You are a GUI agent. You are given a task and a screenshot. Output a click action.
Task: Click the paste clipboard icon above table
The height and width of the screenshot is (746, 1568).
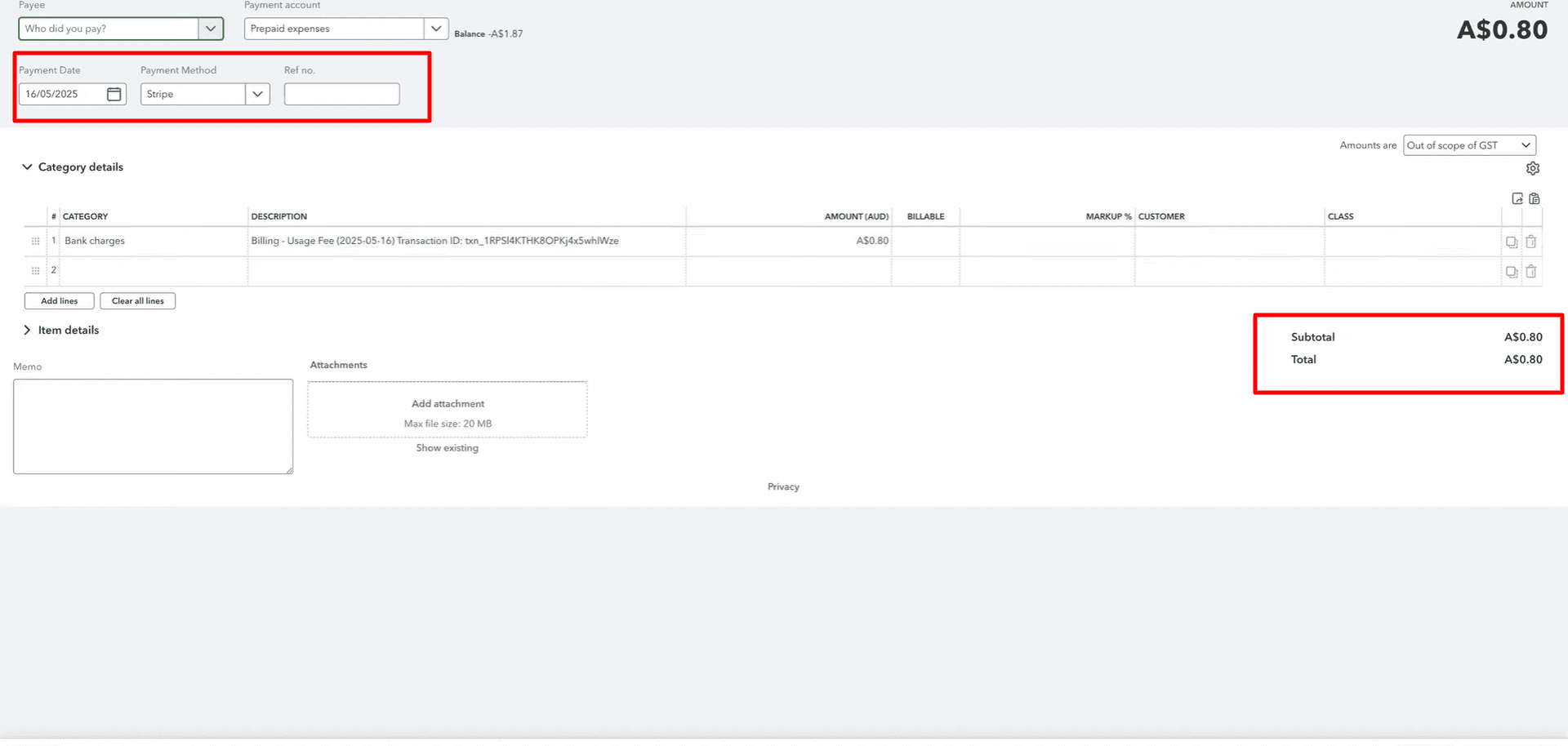tap(1535, 198)
